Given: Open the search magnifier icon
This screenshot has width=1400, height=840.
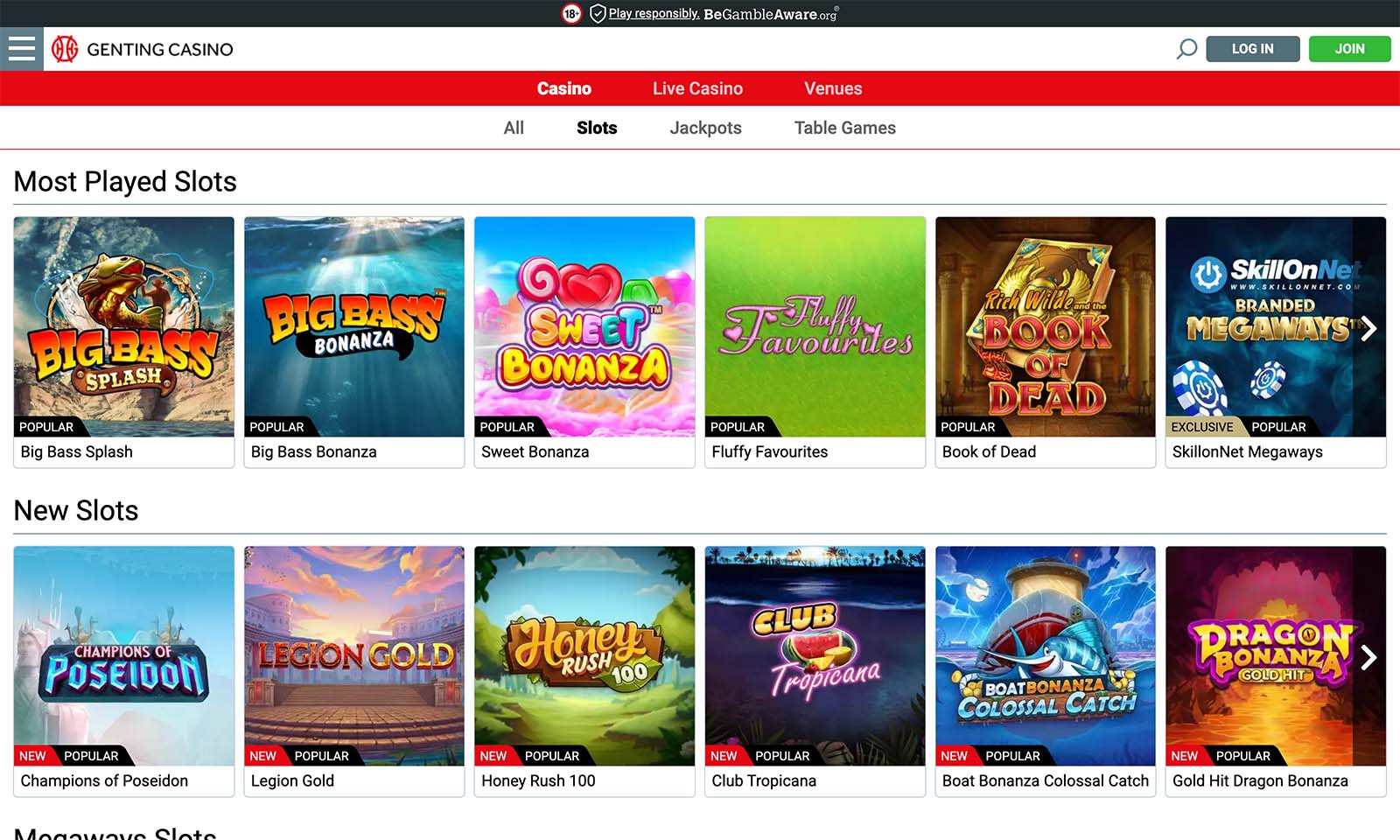Looking at the screenshot, I should (x=1186, y=49).
